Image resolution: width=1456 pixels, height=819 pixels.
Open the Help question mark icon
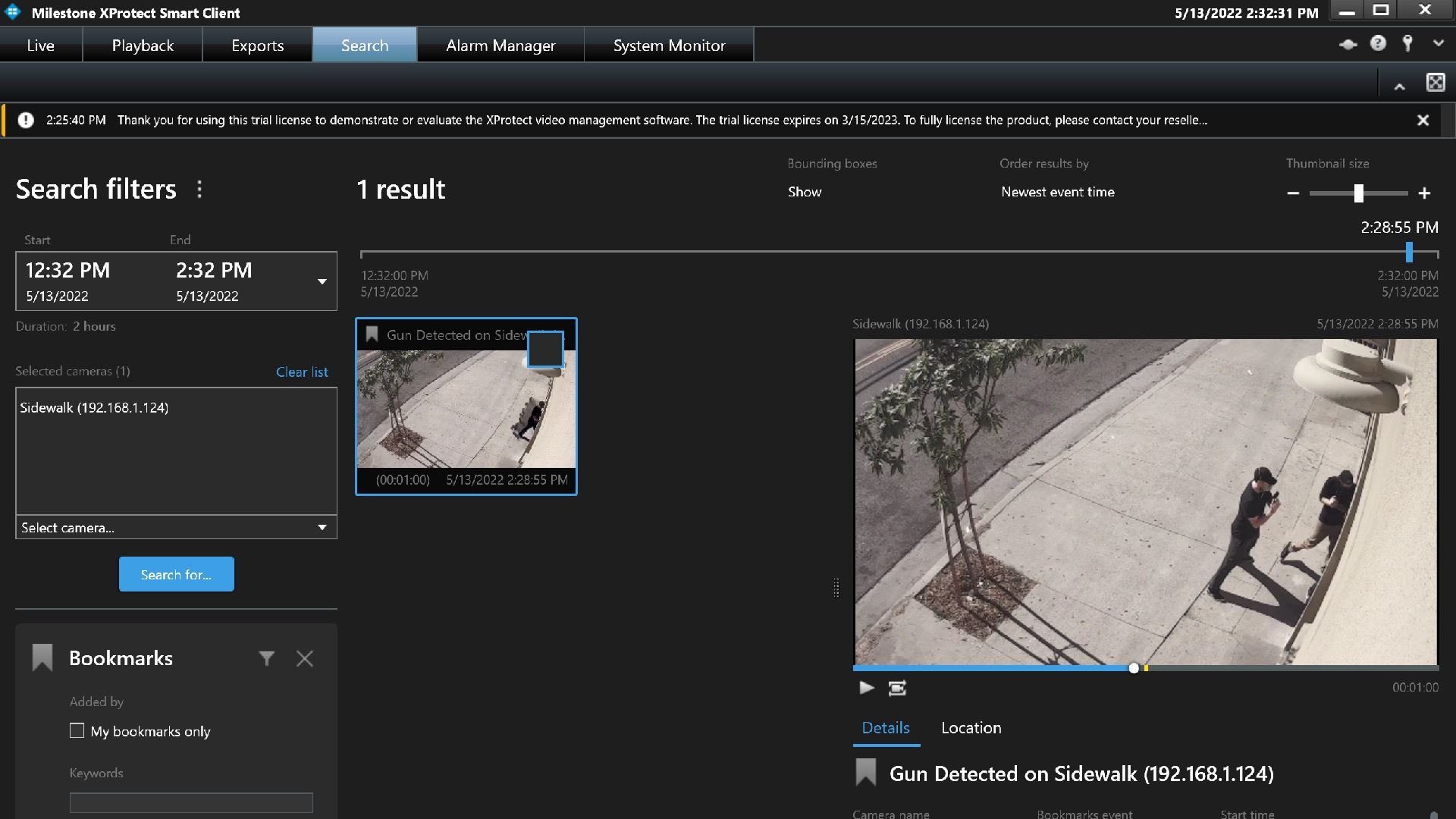coord(1378,43)
